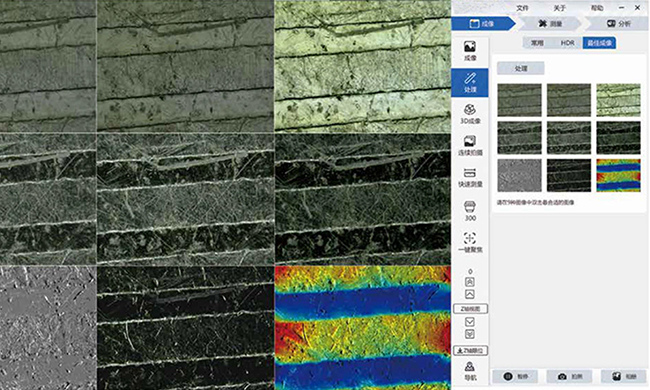
Task: Switch to the 测量 measurement step tab
Action: point(550,24)
